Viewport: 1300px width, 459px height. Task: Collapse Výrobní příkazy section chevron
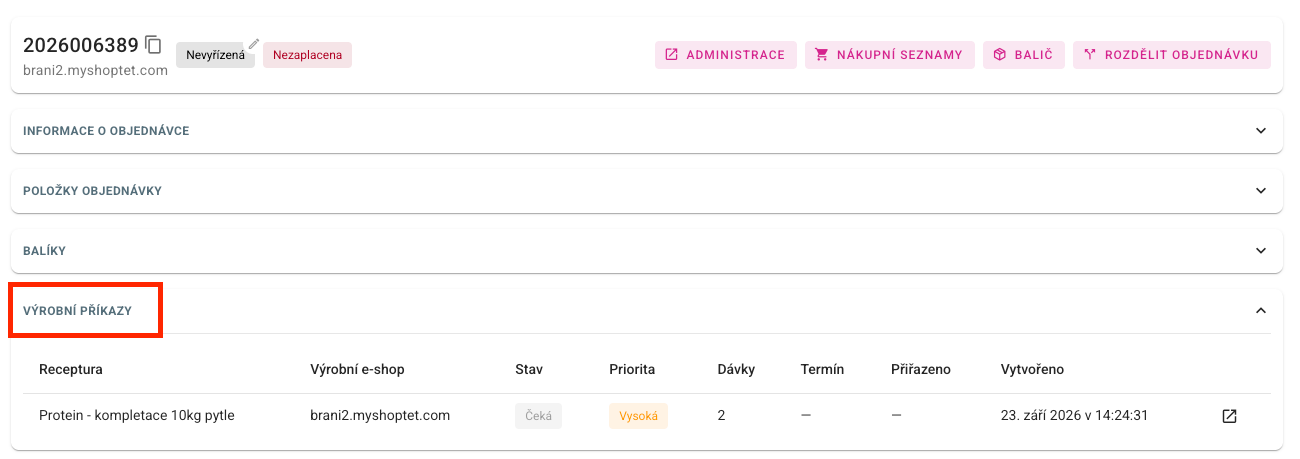point(1261,311)
